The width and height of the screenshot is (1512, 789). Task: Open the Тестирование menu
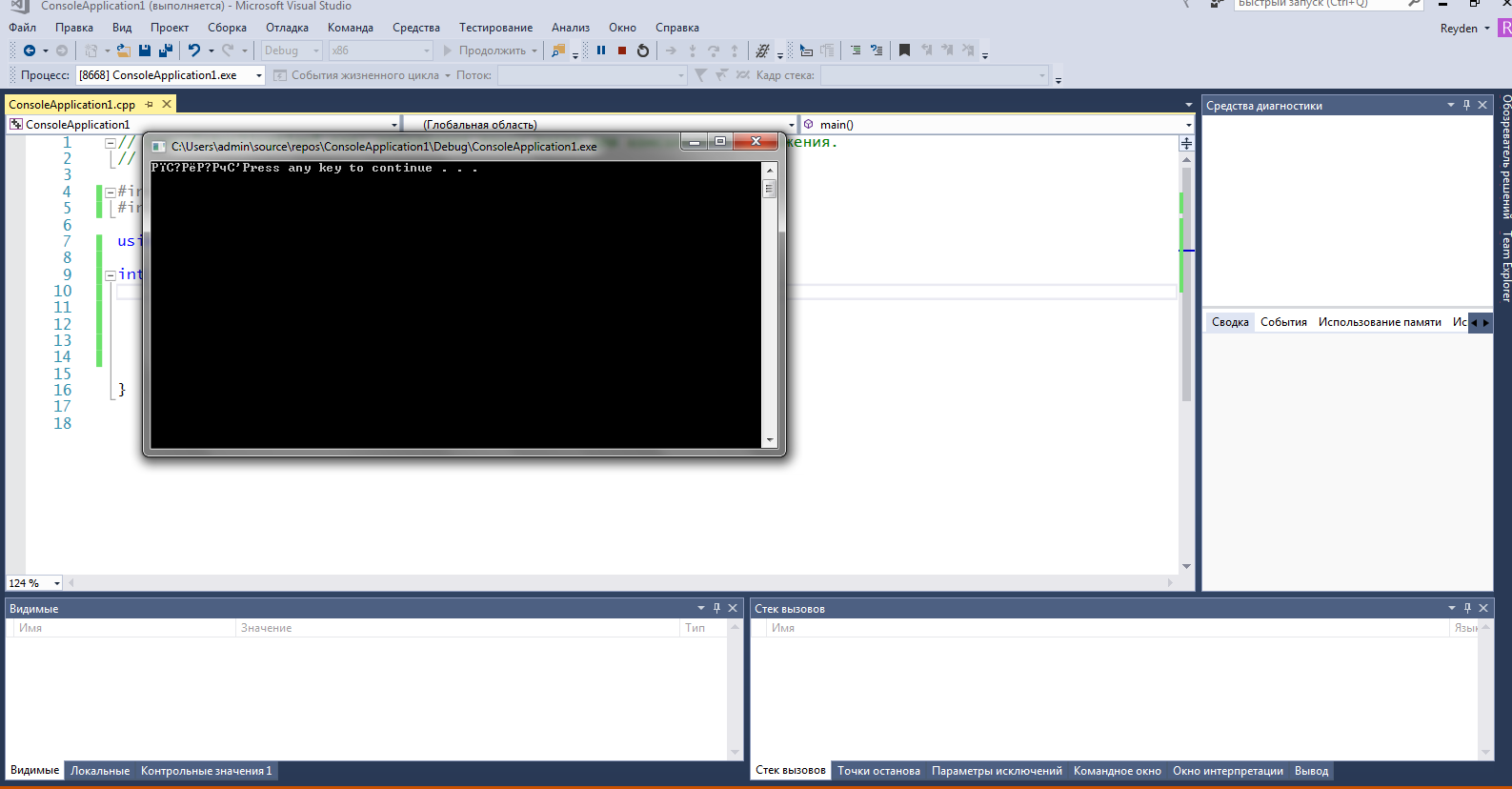point(495,28)
